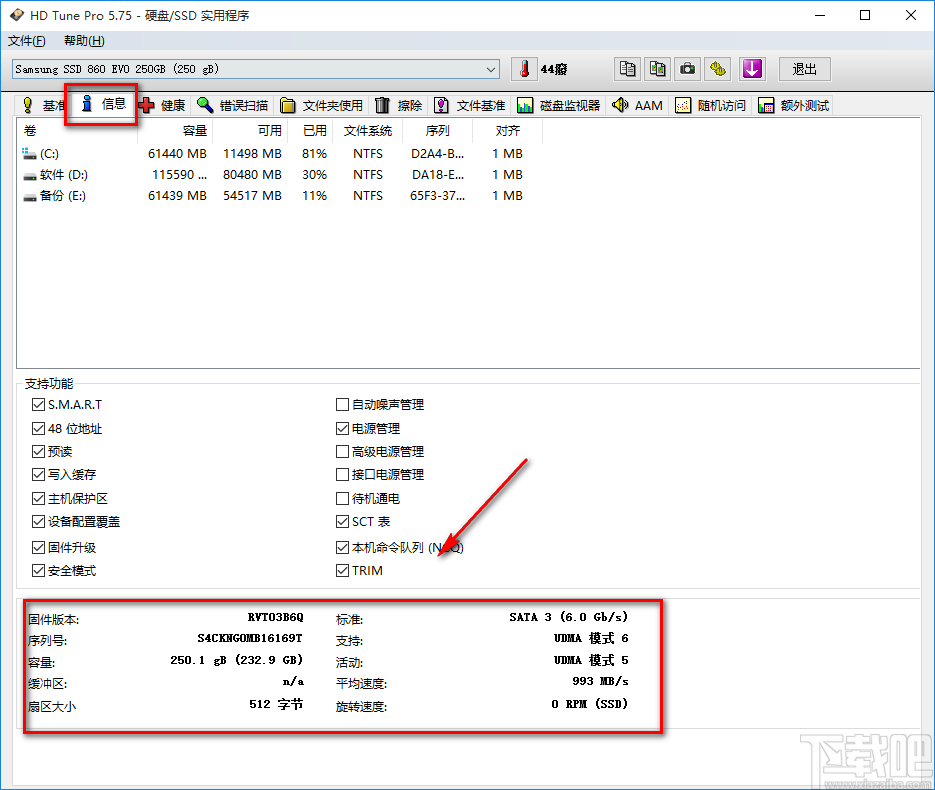Toggle the SCT 表 checkbox

coord(342,522)
